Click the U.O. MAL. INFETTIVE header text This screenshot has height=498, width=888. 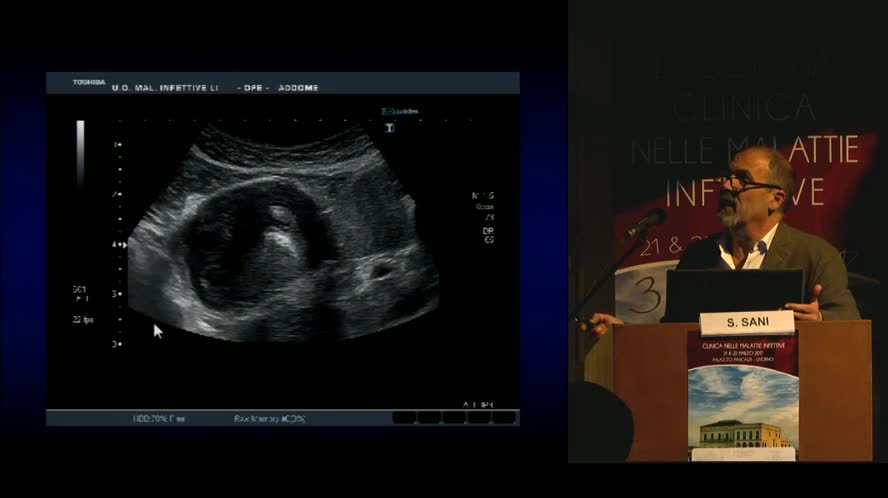coord(164,88)
